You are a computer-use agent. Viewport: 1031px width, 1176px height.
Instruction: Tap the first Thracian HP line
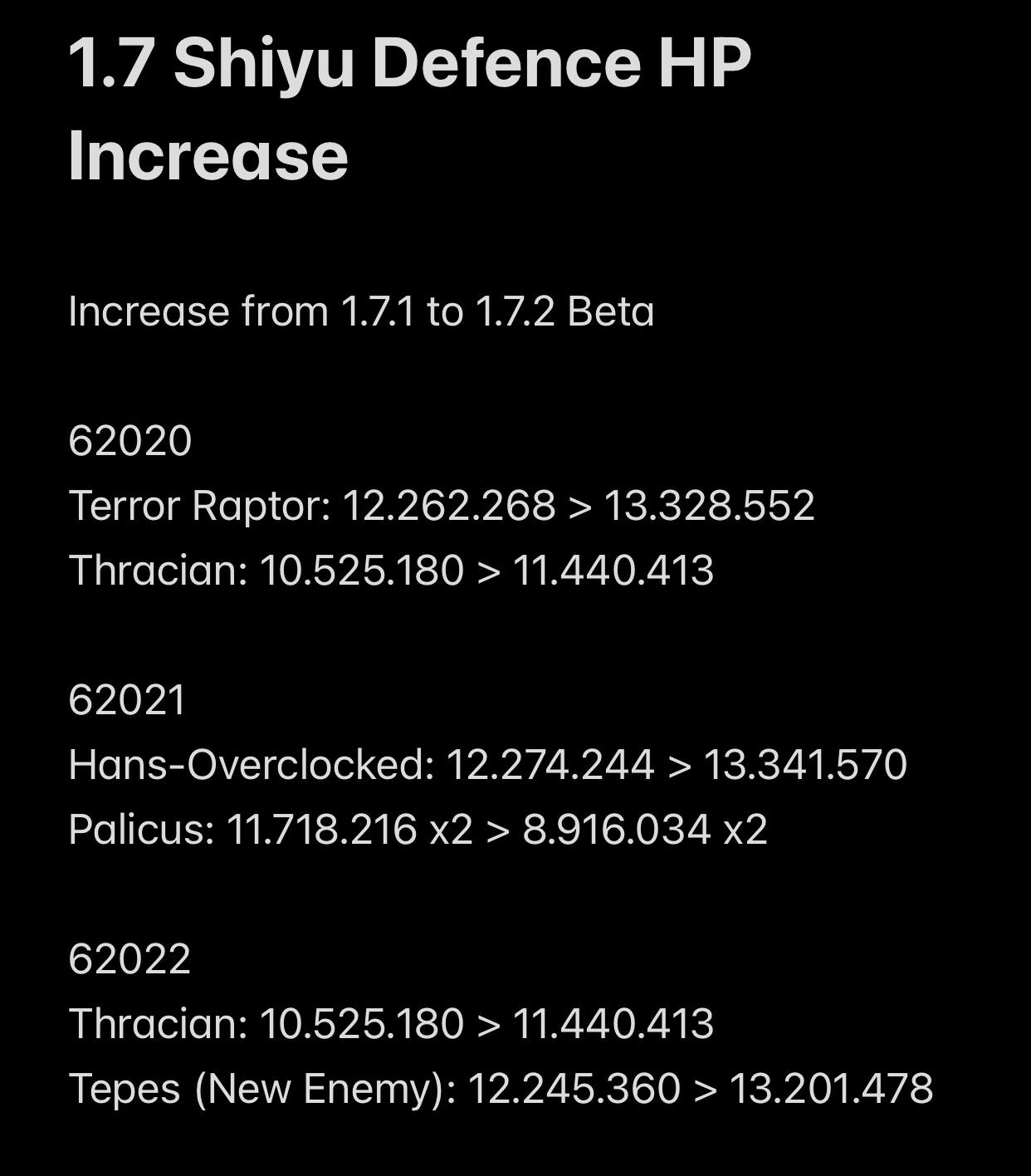(x=391, y=570)
